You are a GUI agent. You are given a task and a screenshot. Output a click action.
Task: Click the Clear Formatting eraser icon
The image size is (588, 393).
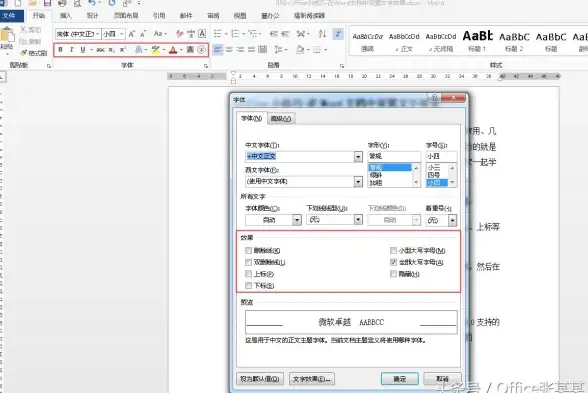(x=180, y=34)
